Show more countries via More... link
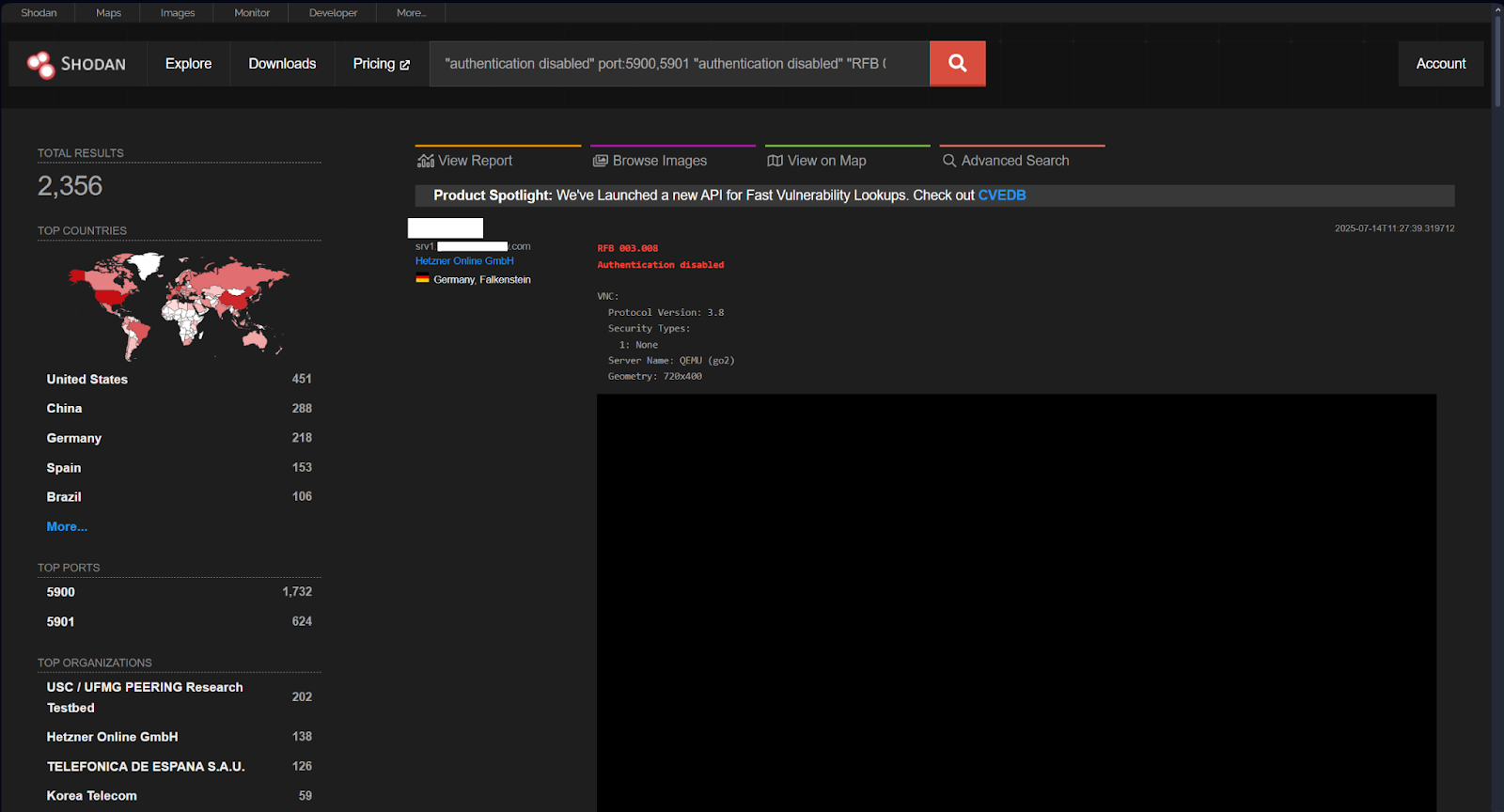 pyautogui.click(x=67, y=526)
